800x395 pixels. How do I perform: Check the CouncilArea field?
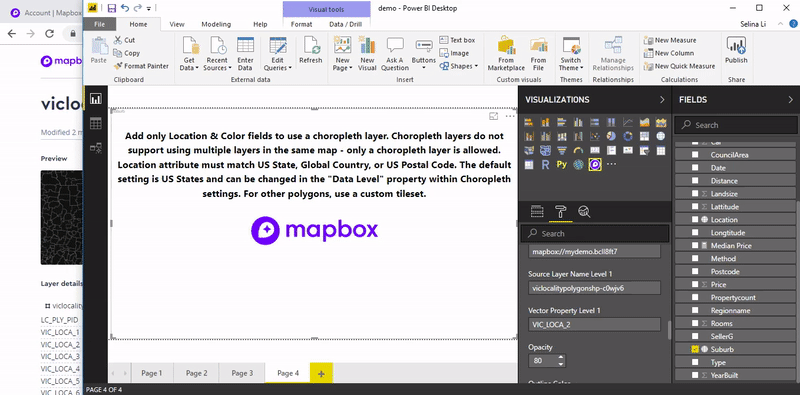(x=695, y=155)
